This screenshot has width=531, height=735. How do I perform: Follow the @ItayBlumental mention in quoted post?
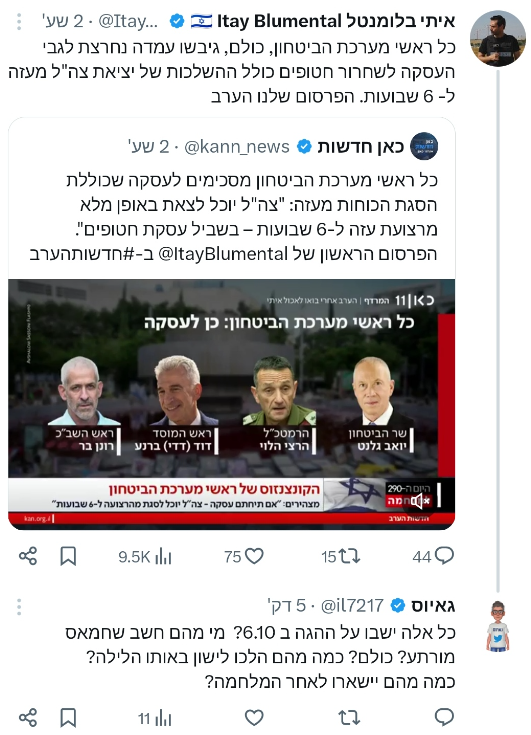(x=223, y=254)
